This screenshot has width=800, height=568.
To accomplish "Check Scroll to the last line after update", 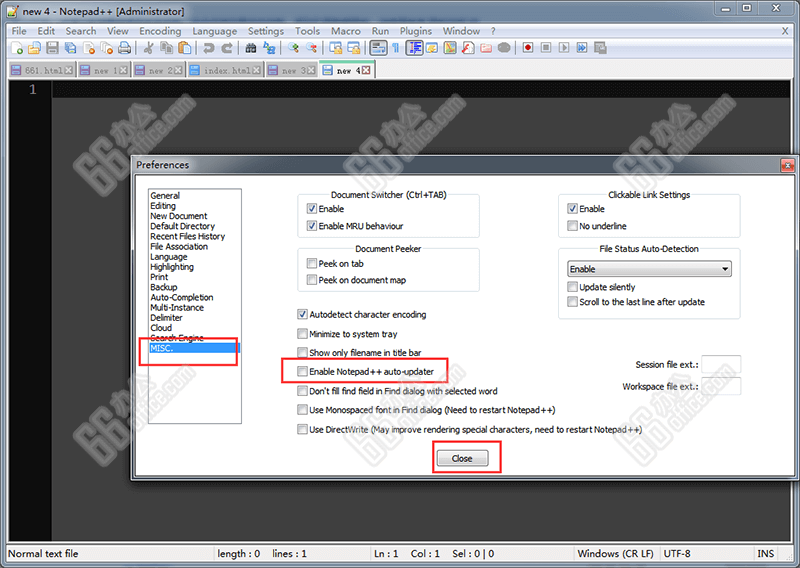I will pos(572,302).
